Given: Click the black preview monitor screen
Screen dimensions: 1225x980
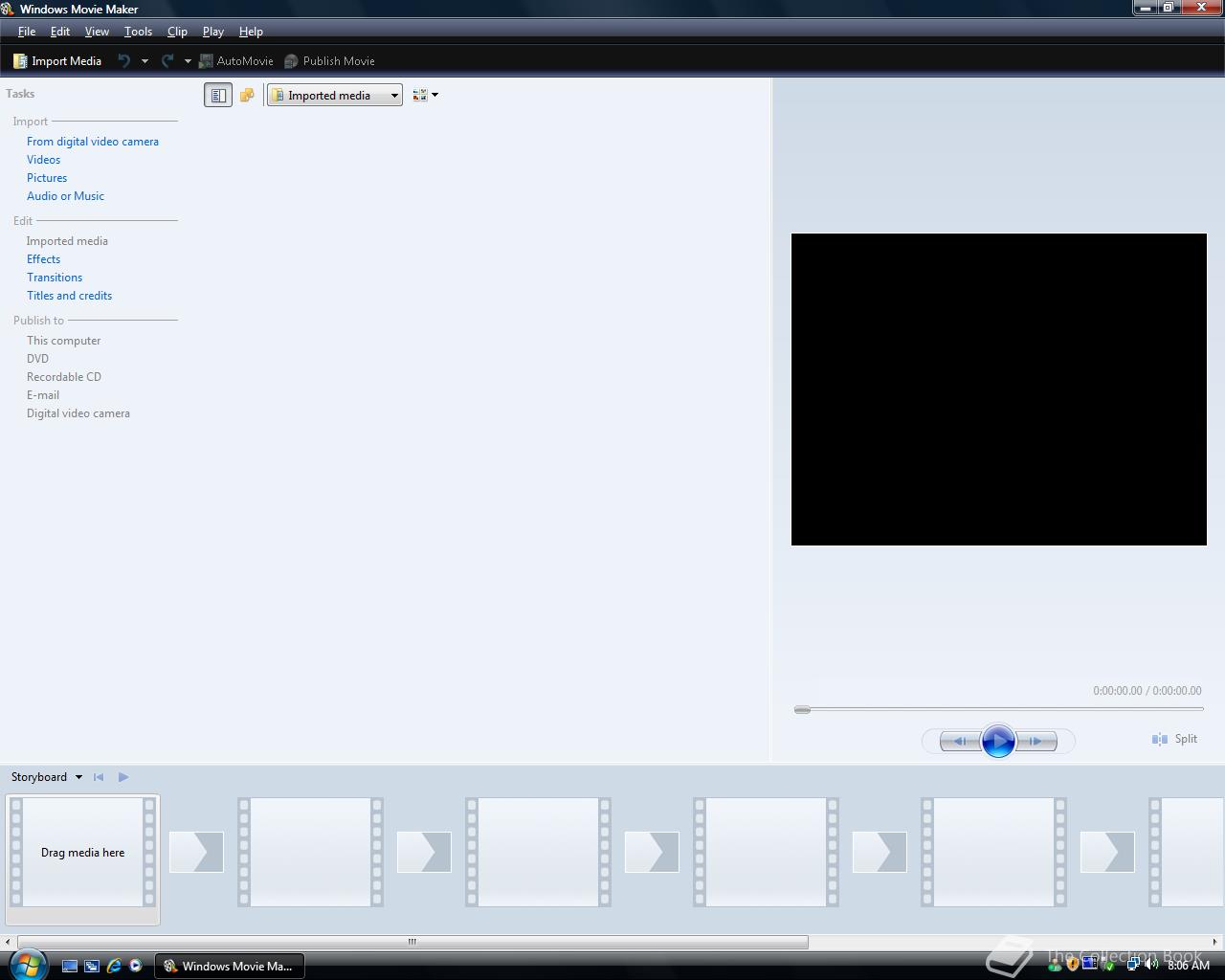Looking at the screenshot, I should click(999, 390).
